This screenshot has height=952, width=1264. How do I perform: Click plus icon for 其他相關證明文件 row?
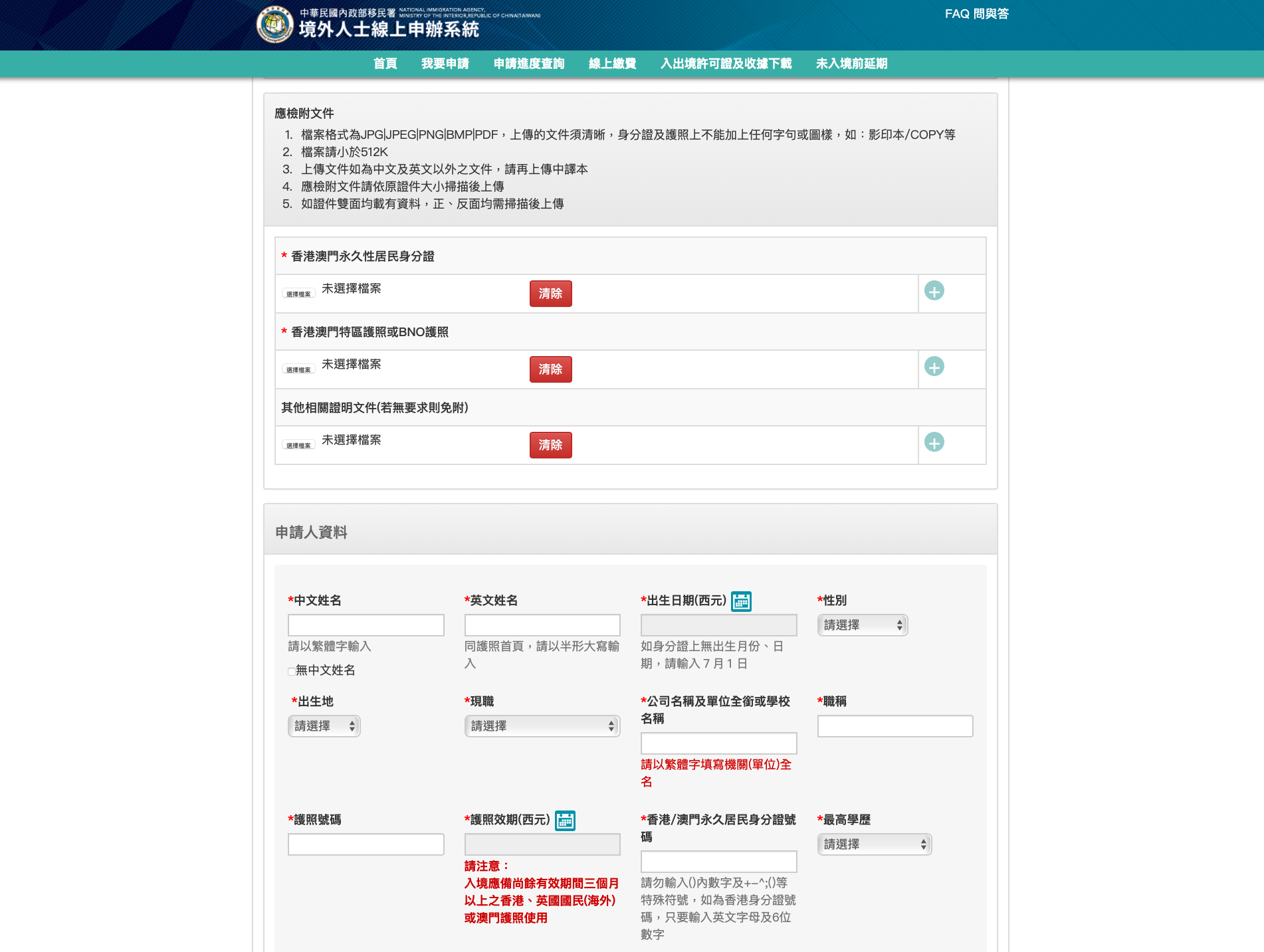[x=934, y=442]
